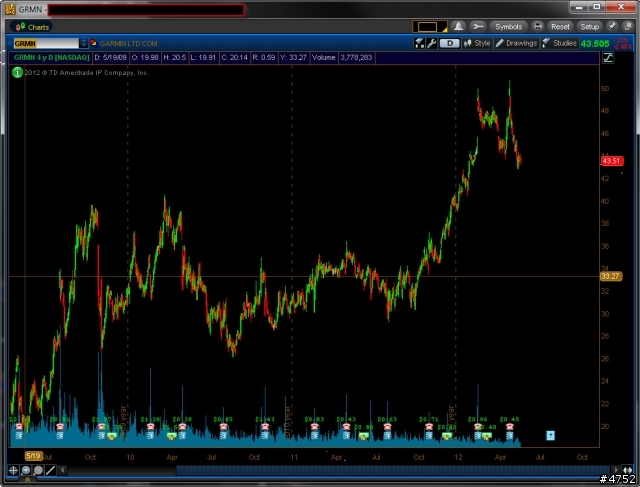Viewport: 640px width, 487px height.
Task: Open the Setup menu
Action: [589, 27]
